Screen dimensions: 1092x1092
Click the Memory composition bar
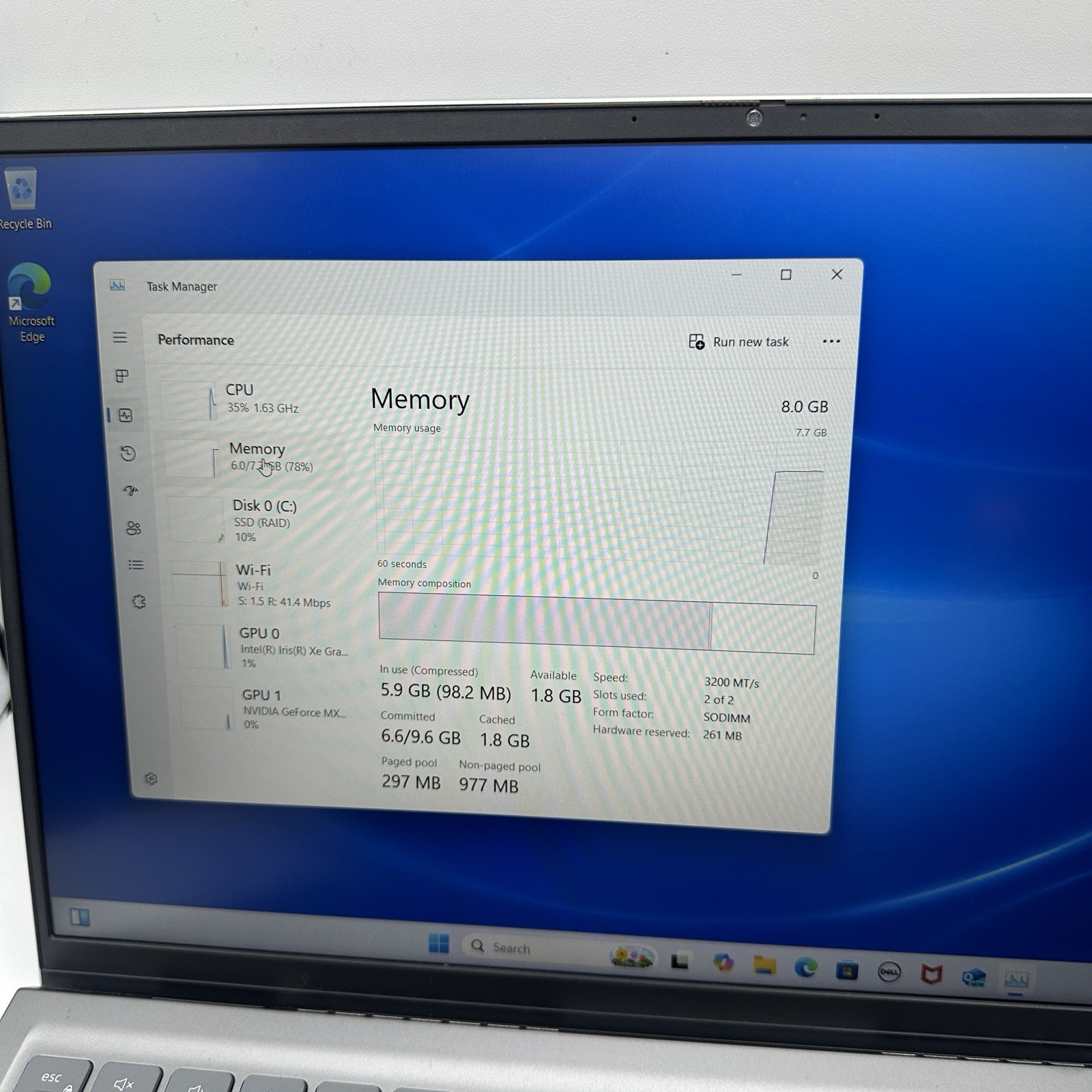click(x=597, y=623)
